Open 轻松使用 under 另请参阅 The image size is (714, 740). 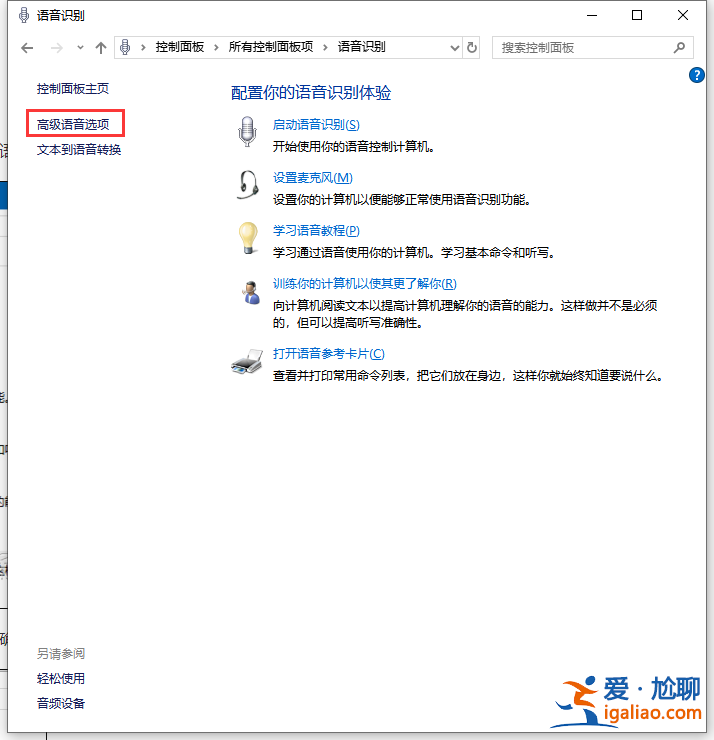(x=61, y=679)
